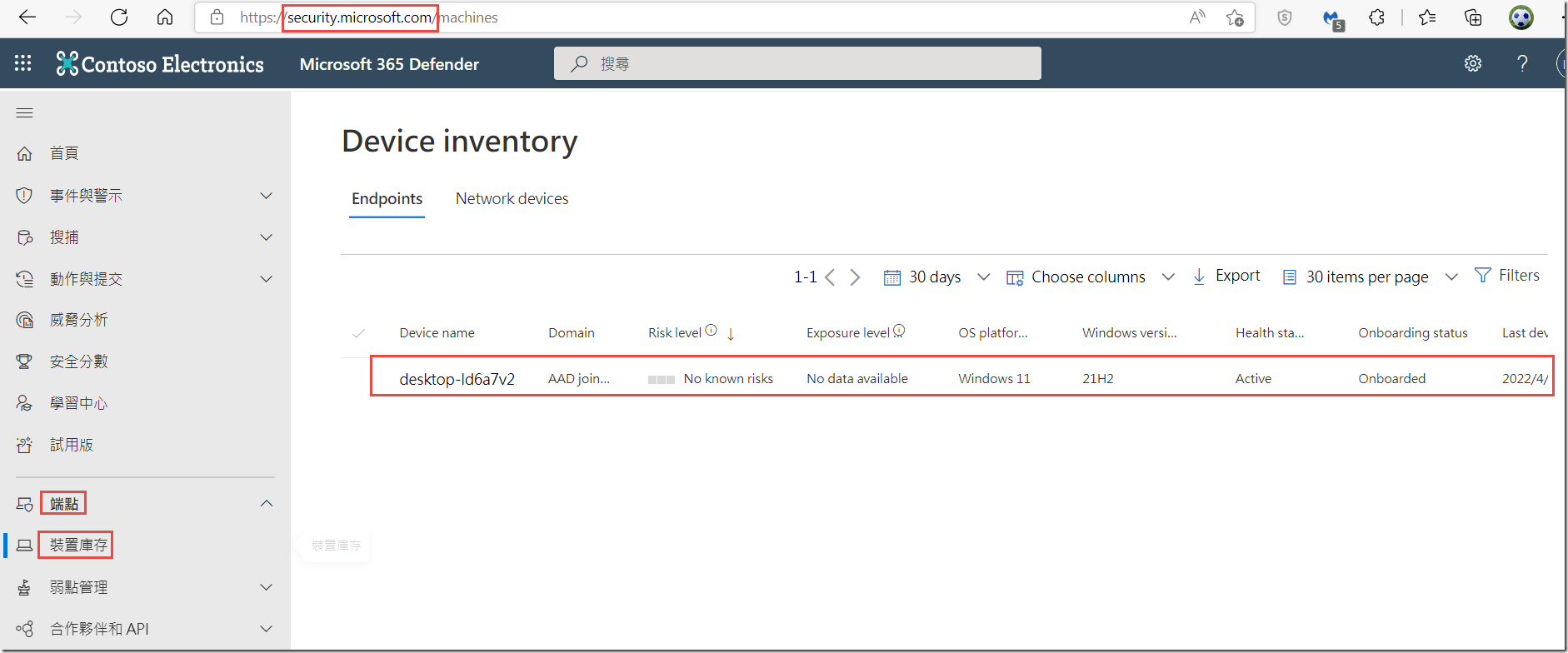Open 威脅分析 in the navigation
The image size is (1568, 653).
coord(78,320)
